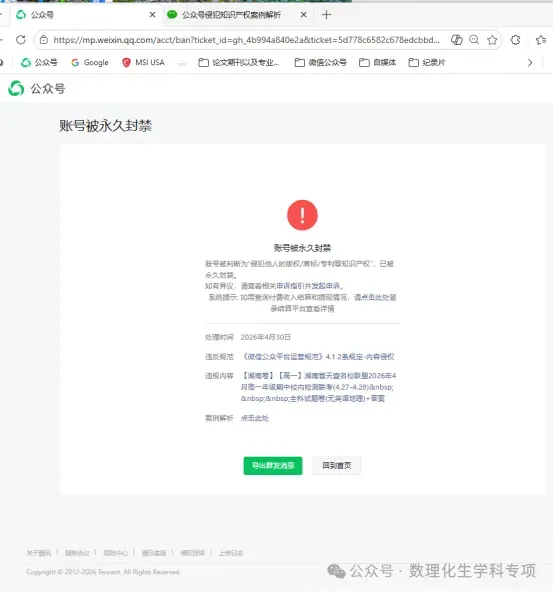Open the 服务协议 footer link
554x593 pixels.
click(x=77, y=553)
